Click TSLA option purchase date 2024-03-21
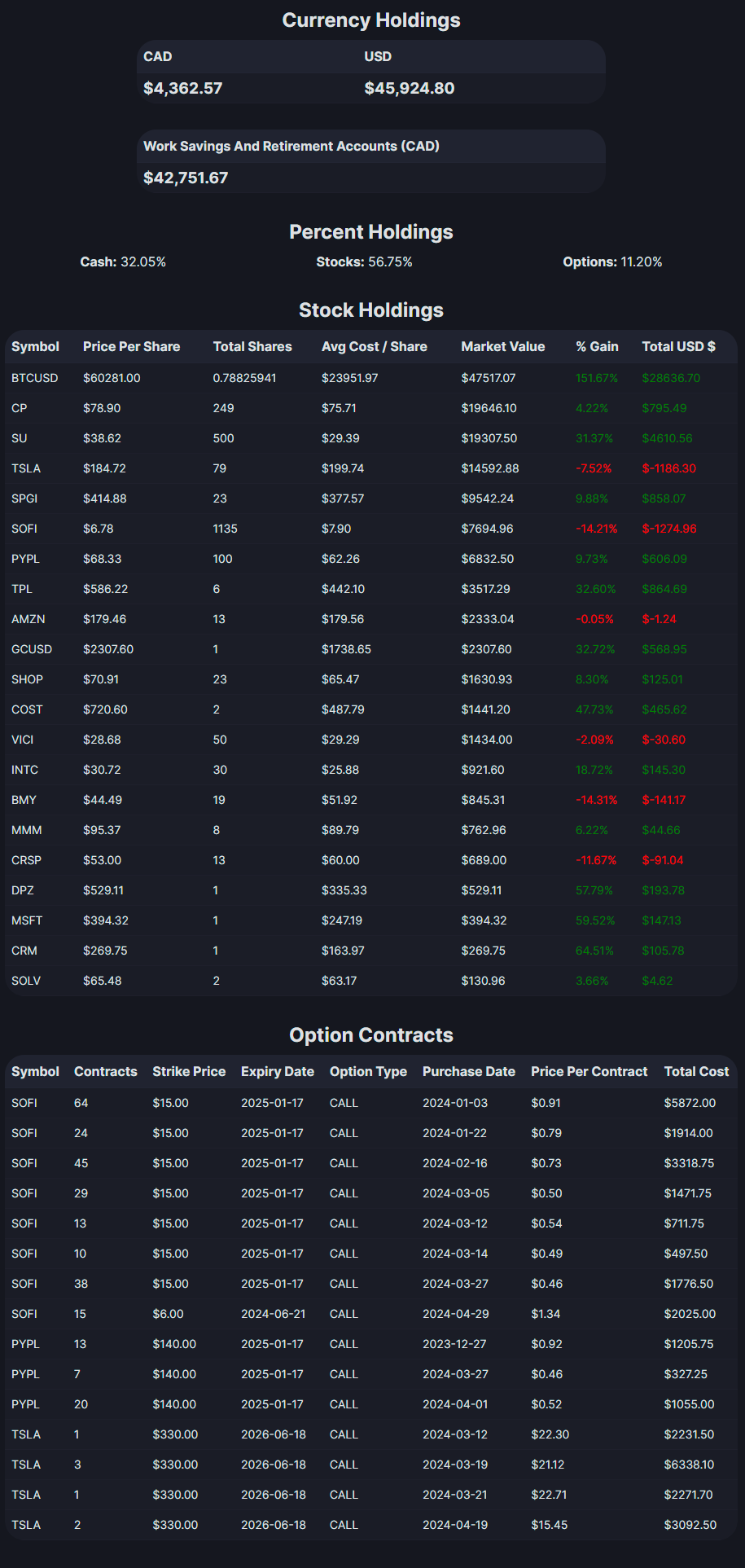The height and width of the screenshot is (1568, 745). coord(454,1496)
